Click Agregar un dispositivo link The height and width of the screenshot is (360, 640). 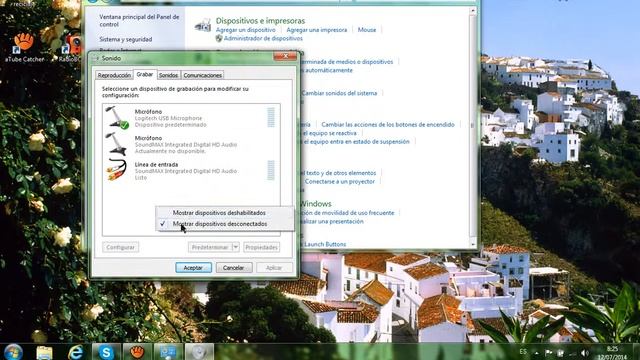tap(246, 30)
